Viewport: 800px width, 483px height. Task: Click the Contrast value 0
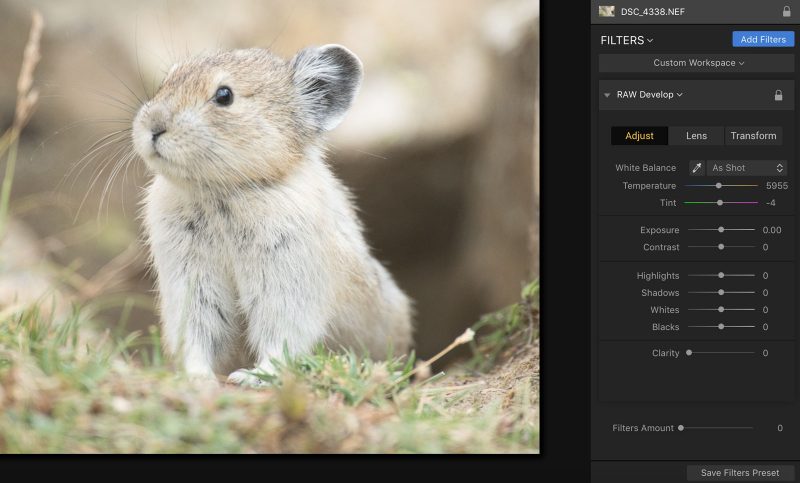pyautogui.click(x=765, y=247)
